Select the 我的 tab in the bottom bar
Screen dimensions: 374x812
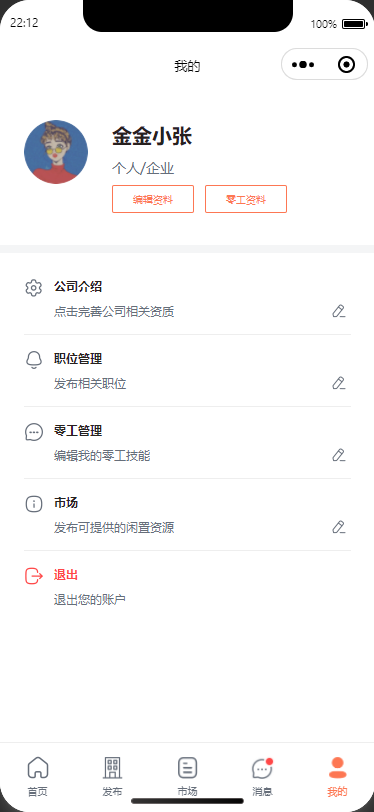[x=337, y=776]
